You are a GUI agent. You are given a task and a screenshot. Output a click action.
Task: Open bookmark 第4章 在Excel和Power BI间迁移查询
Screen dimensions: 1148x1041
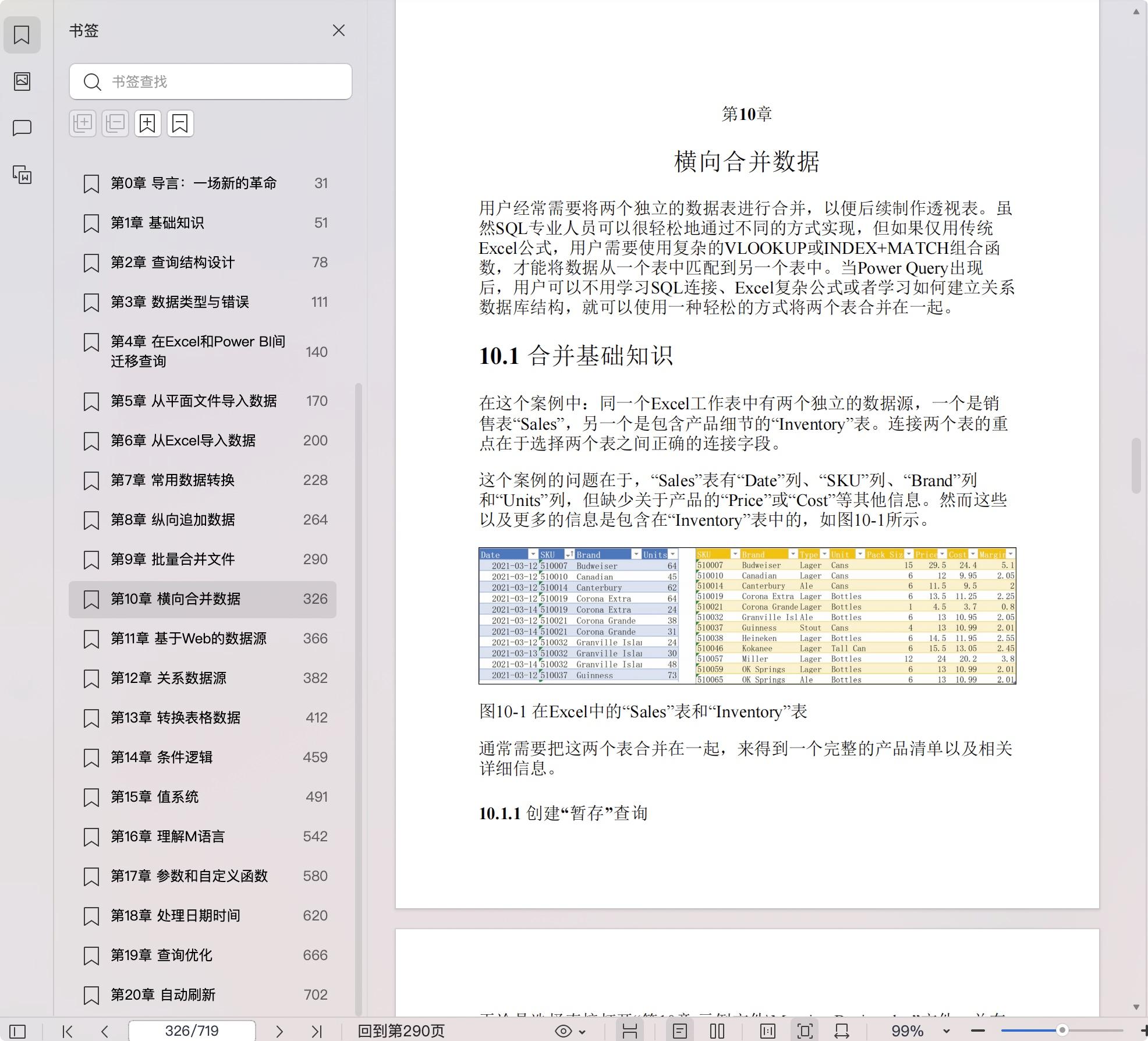[x=203, y=352]
